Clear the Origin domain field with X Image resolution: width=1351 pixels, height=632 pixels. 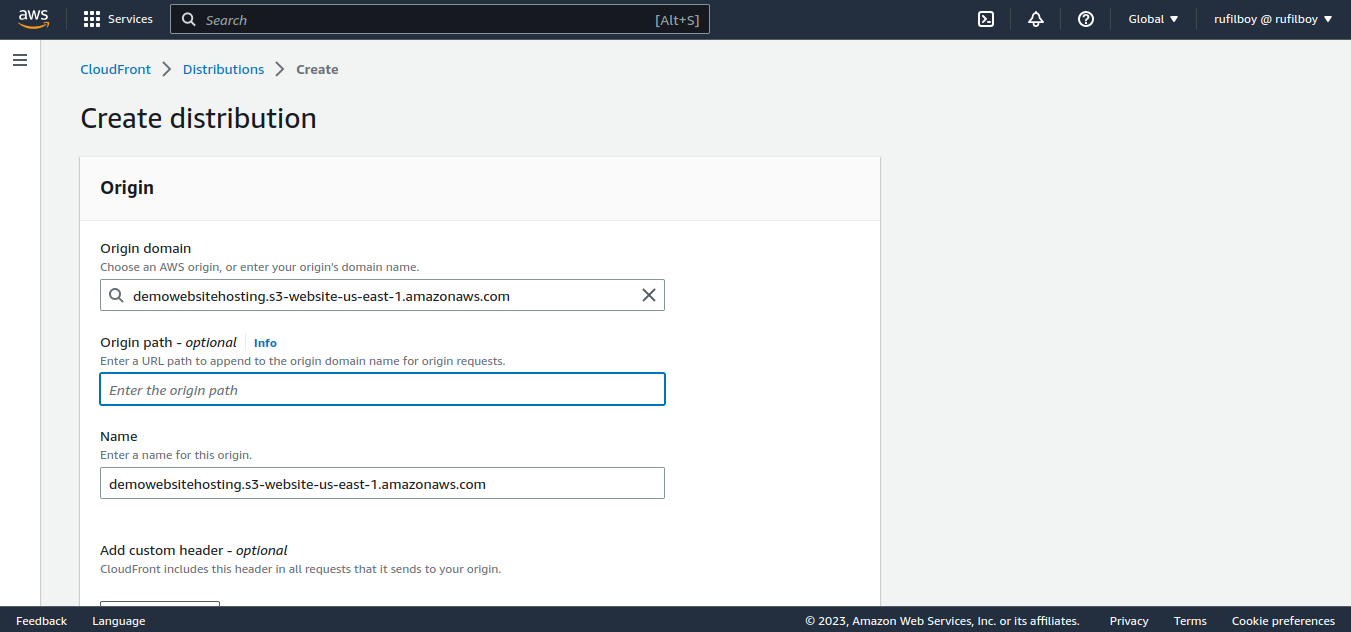coord(649,295)
